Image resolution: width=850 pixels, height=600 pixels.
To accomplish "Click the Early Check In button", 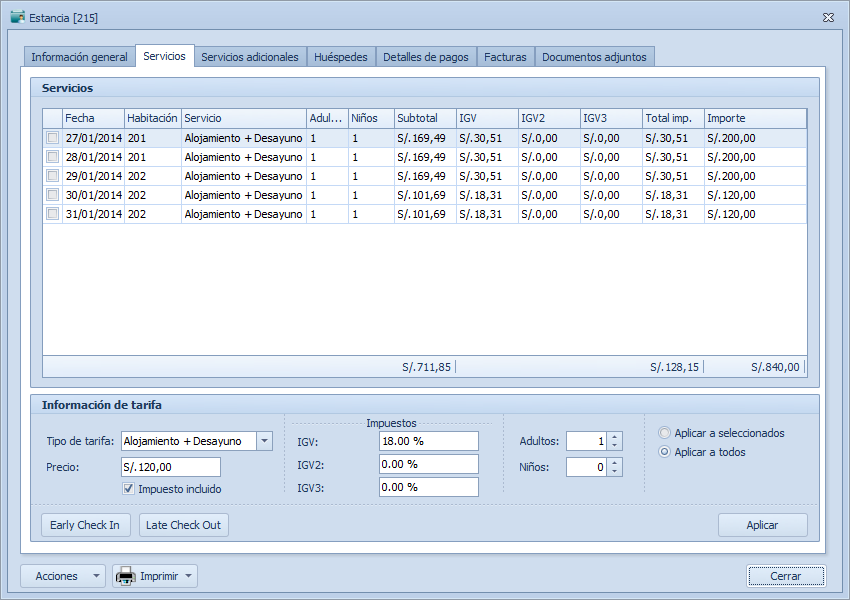I will tap(85, 524).
